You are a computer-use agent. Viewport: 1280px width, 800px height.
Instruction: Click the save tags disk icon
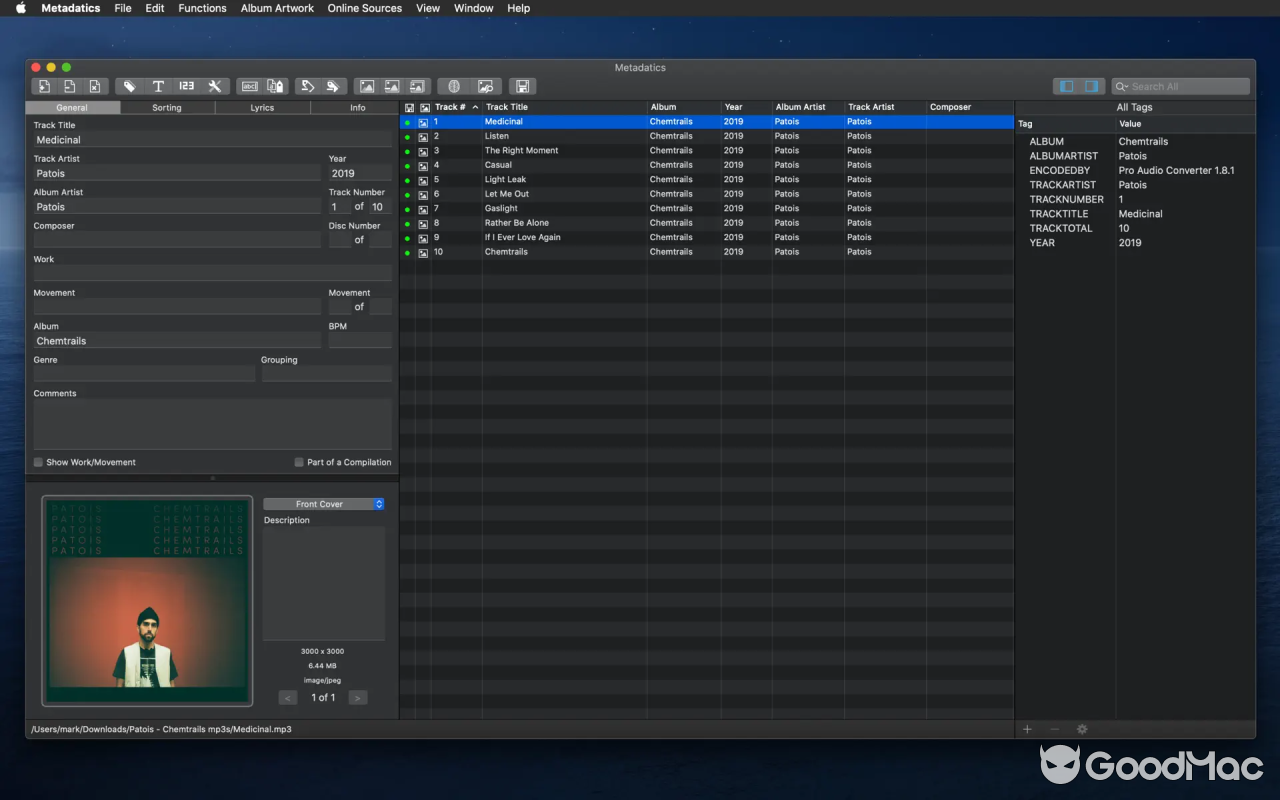click(x=521, y=86)
